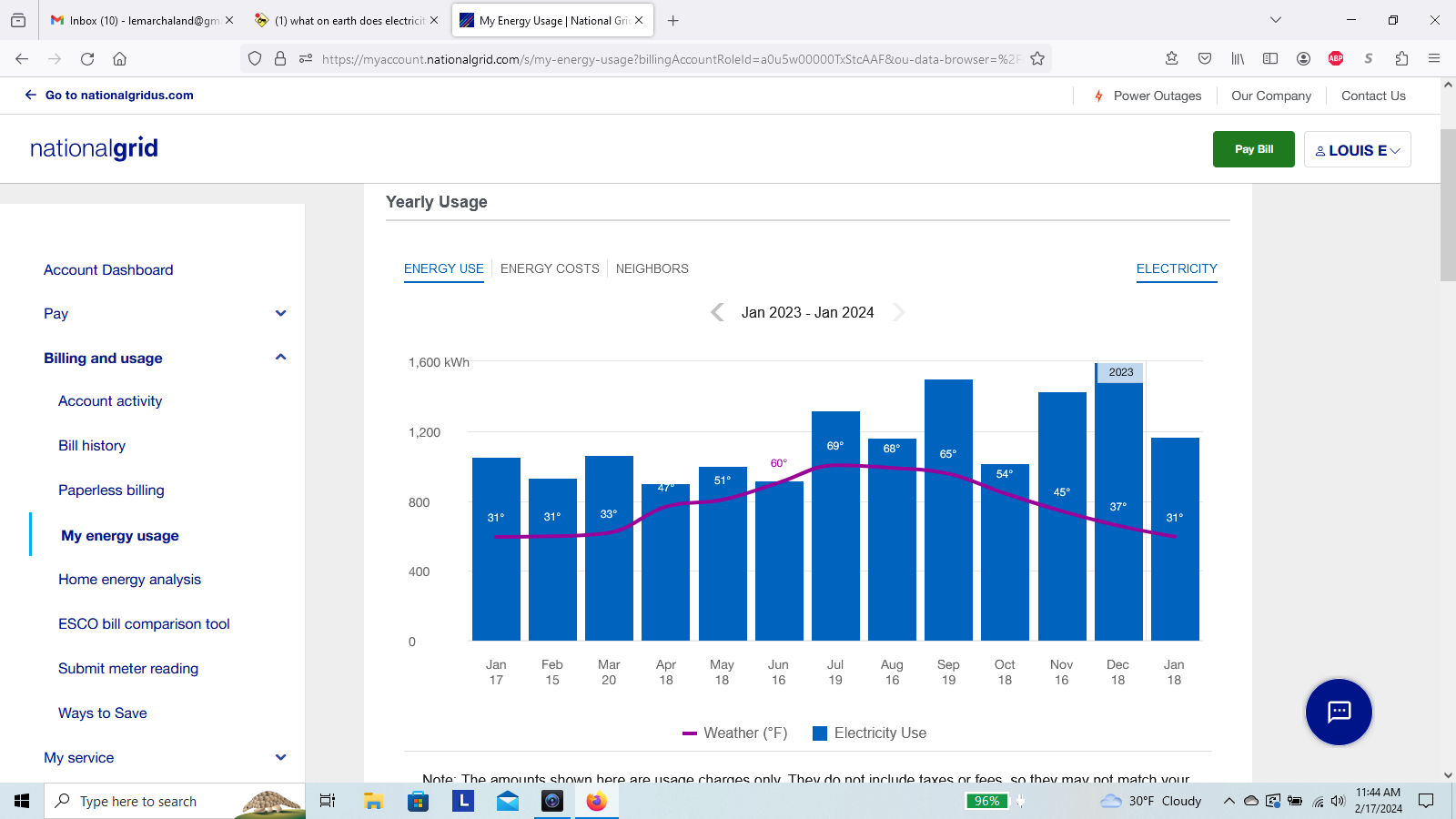This screenshot has width=1456, height=819.
Task: Open Ways to Save link
Action: click(x=103, y=713)
